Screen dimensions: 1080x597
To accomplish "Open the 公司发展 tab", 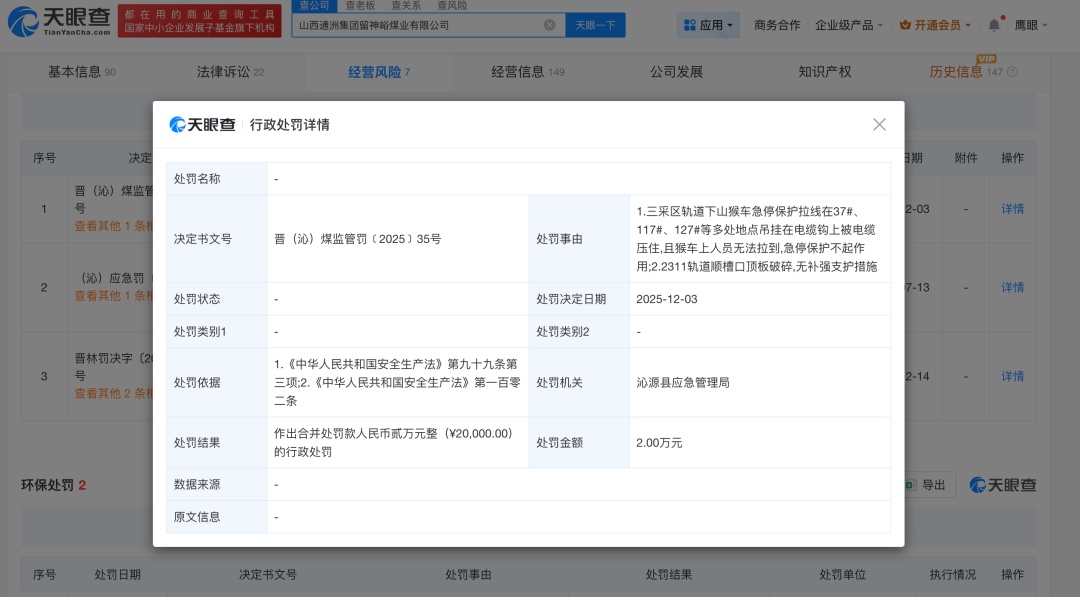I will [676, 72].
